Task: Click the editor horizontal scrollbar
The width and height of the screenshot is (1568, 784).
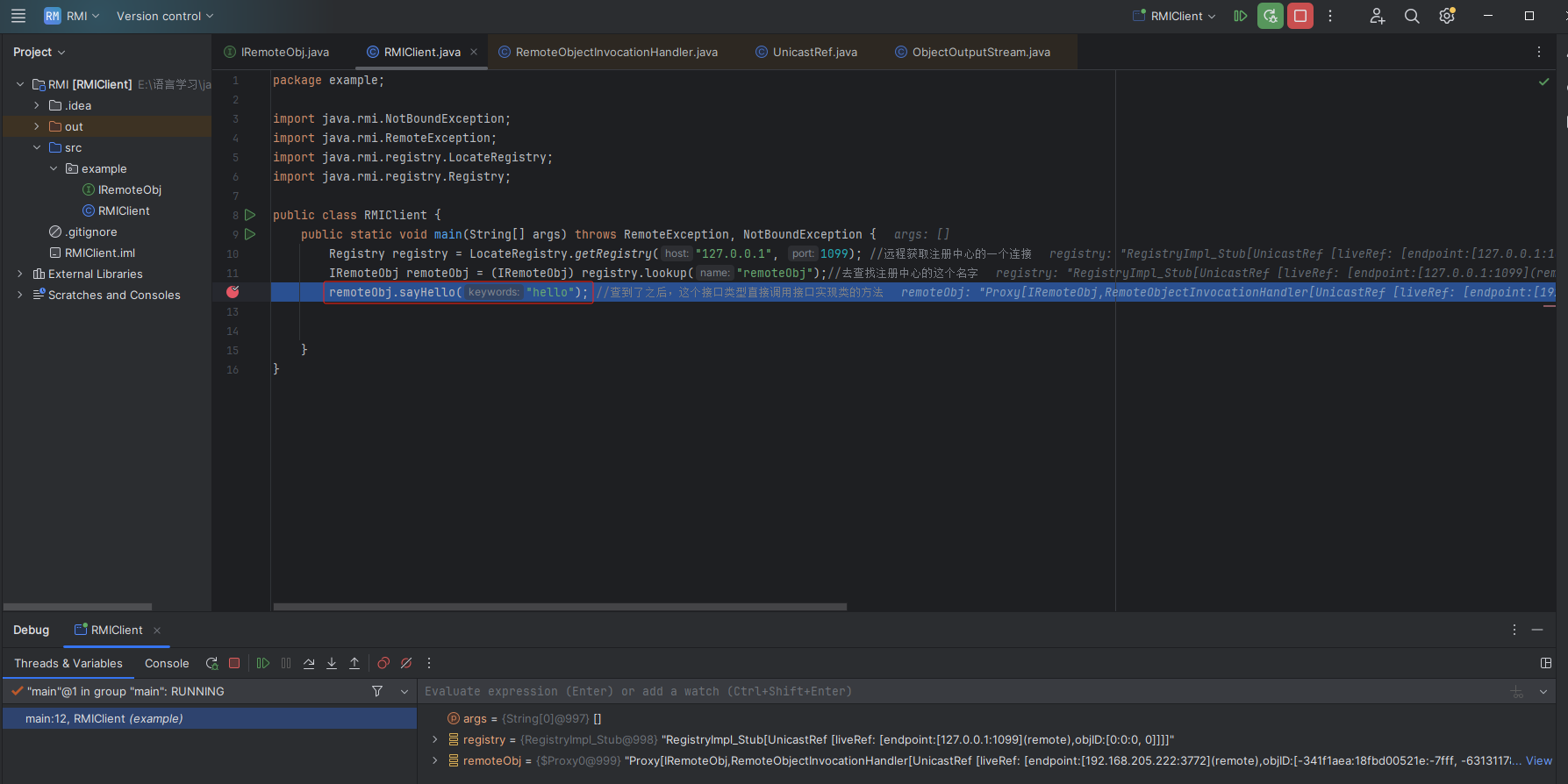Action: point(560,606)
